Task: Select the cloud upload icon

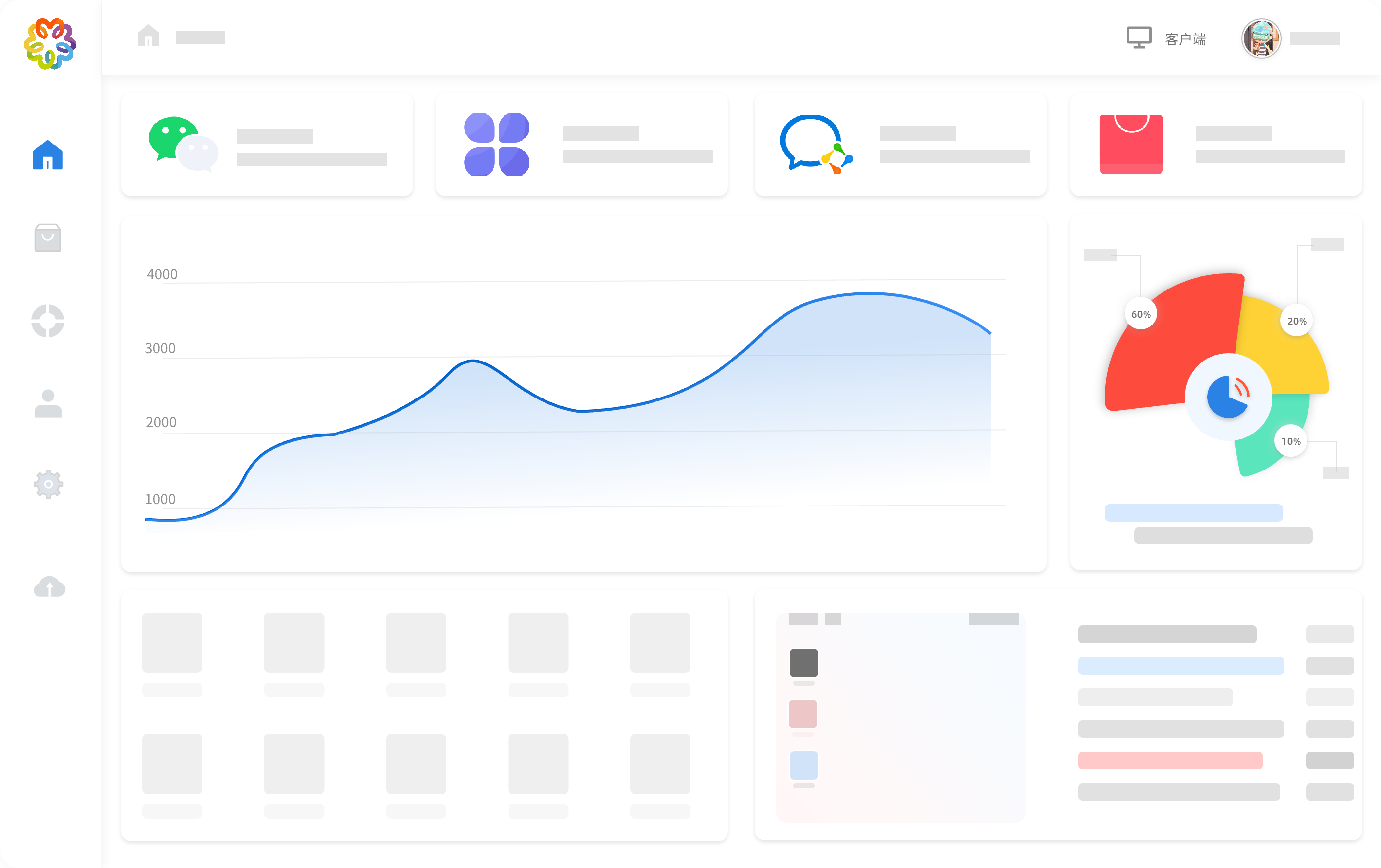Action: (48, 586)
